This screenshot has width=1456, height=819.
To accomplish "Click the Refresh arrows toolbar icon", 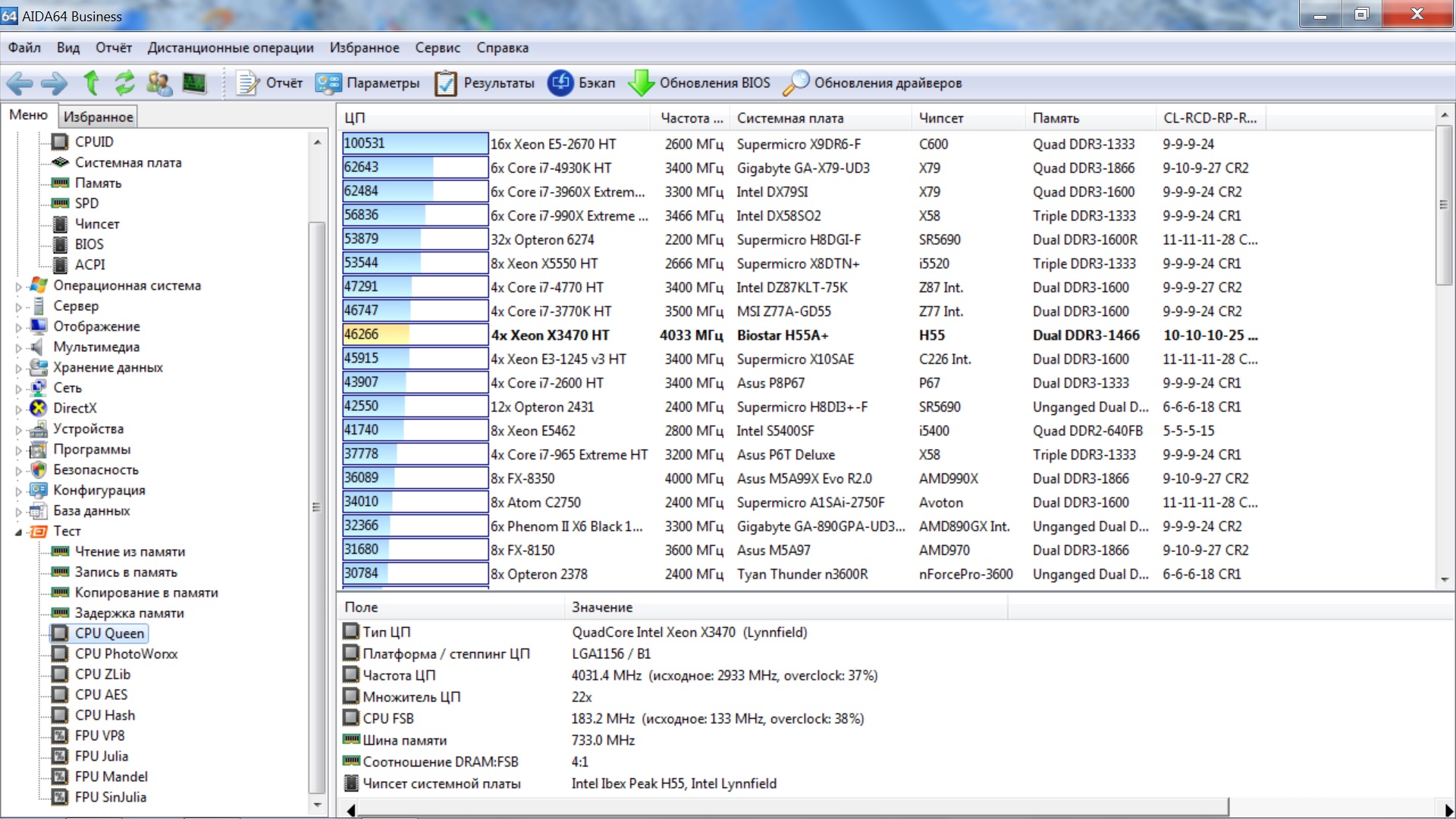I will tap(124, 83).
